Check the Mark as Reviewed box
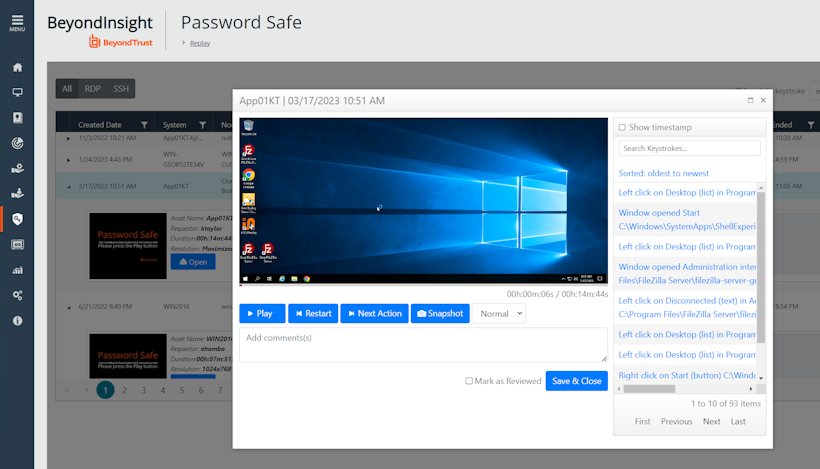 (x=469, y=381)
